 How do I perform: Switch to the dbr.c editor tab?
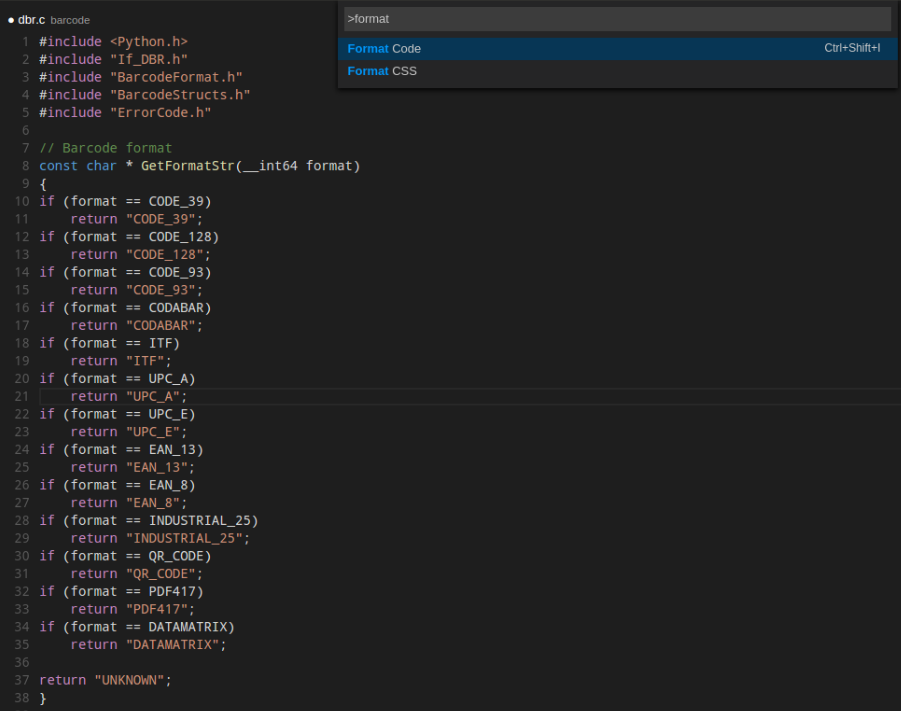point(33,18)
